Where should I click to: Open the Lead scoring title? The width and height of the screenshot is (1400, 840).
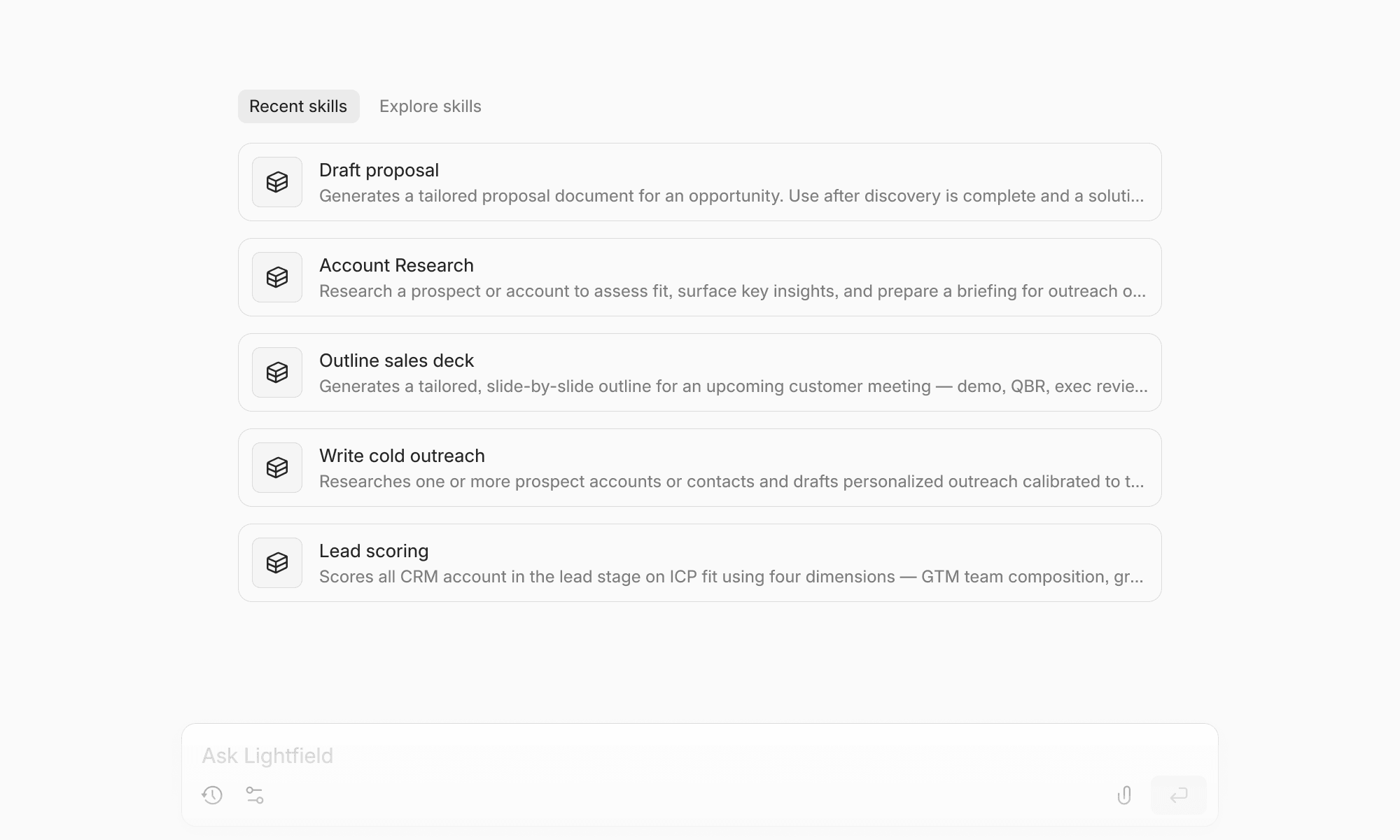pos(374,551)
